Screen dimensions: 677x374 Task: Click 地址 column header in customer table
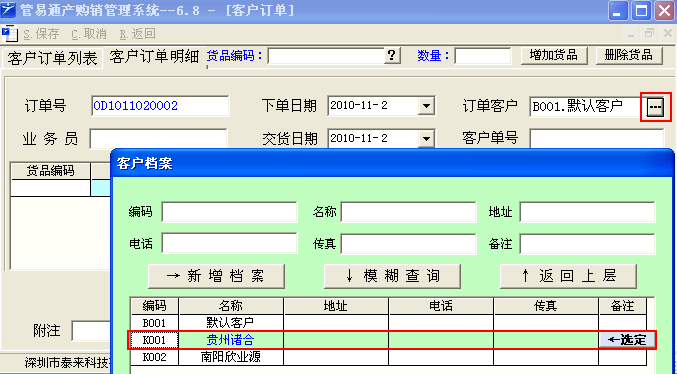click(336, 306)
